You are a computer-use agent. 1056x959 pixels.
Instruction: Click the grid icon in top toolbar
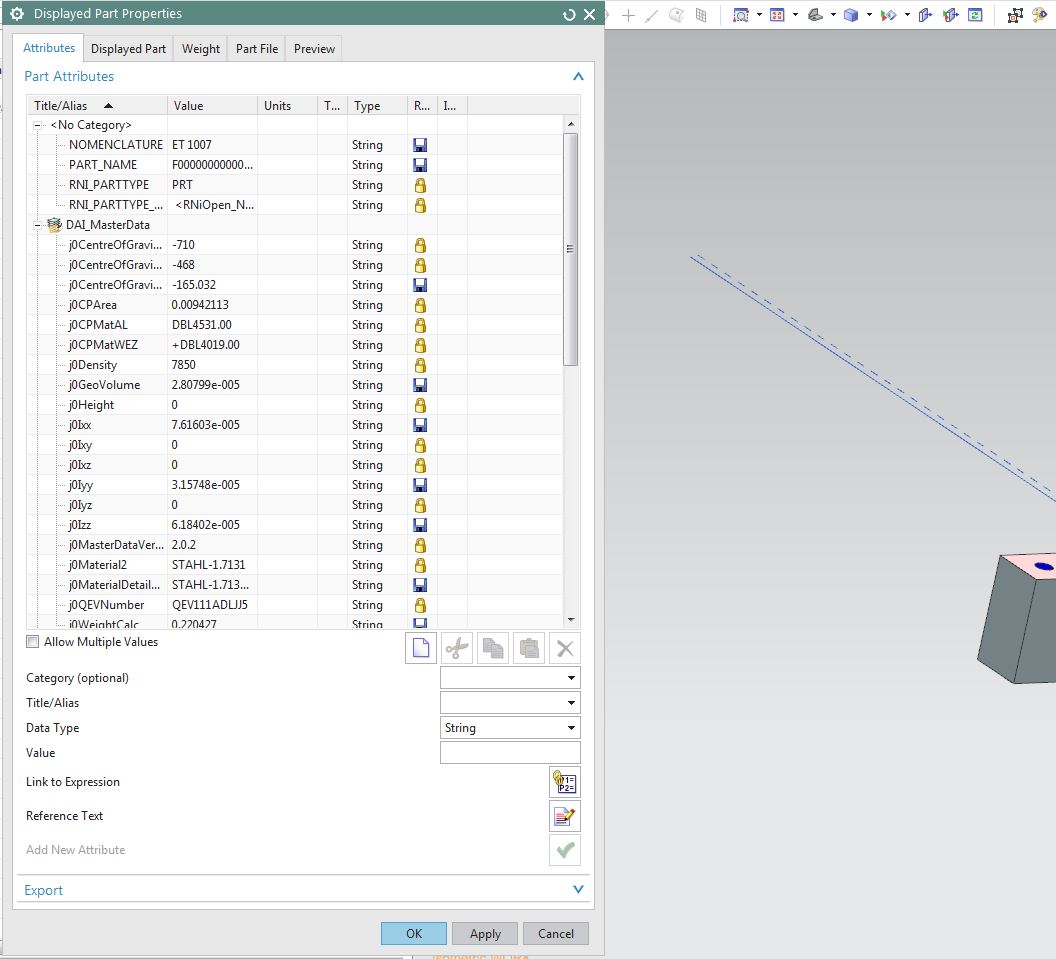pos(701,15)
